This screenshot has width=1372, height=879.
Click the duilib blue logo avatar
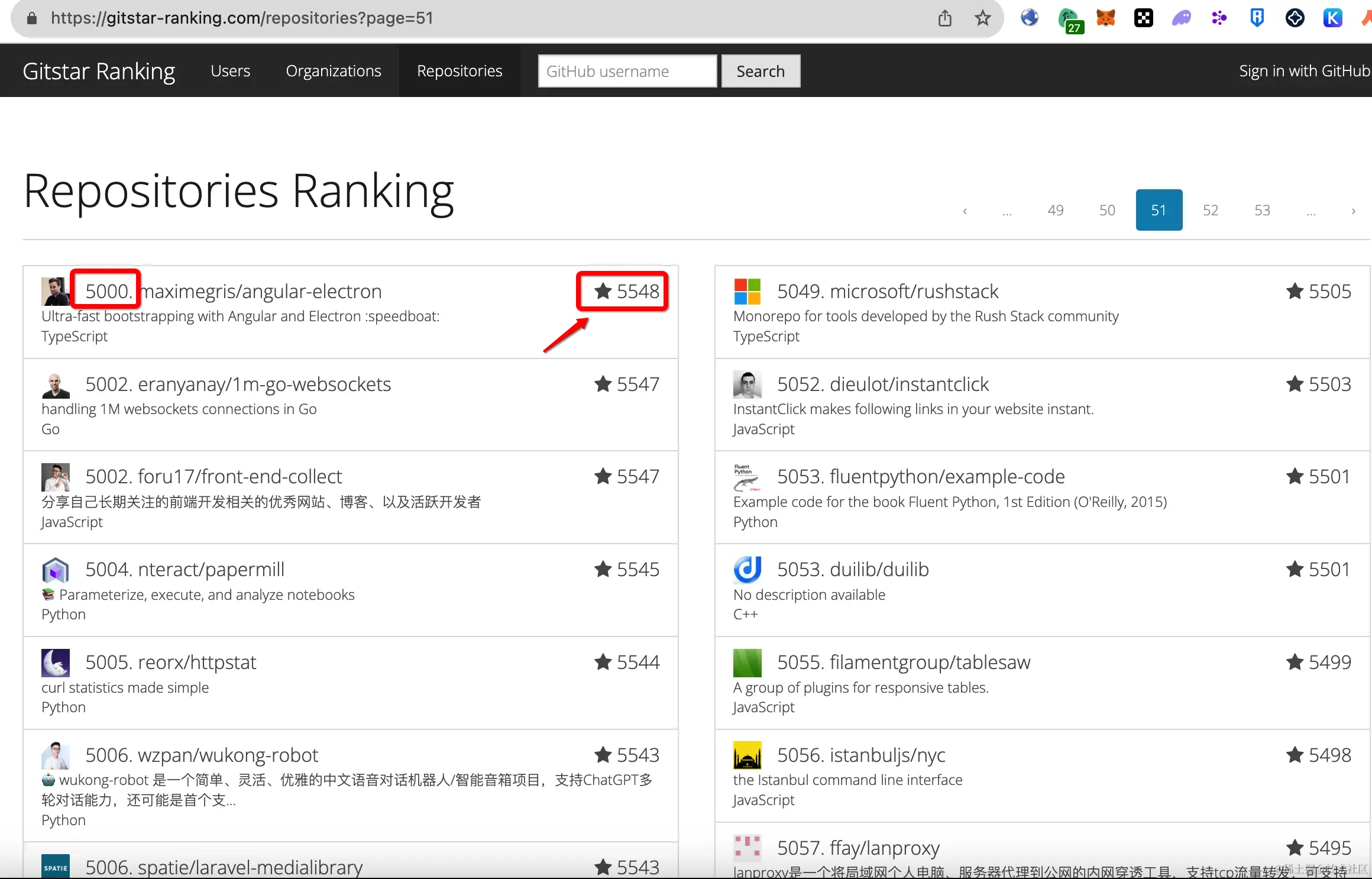tap(747, 570)
